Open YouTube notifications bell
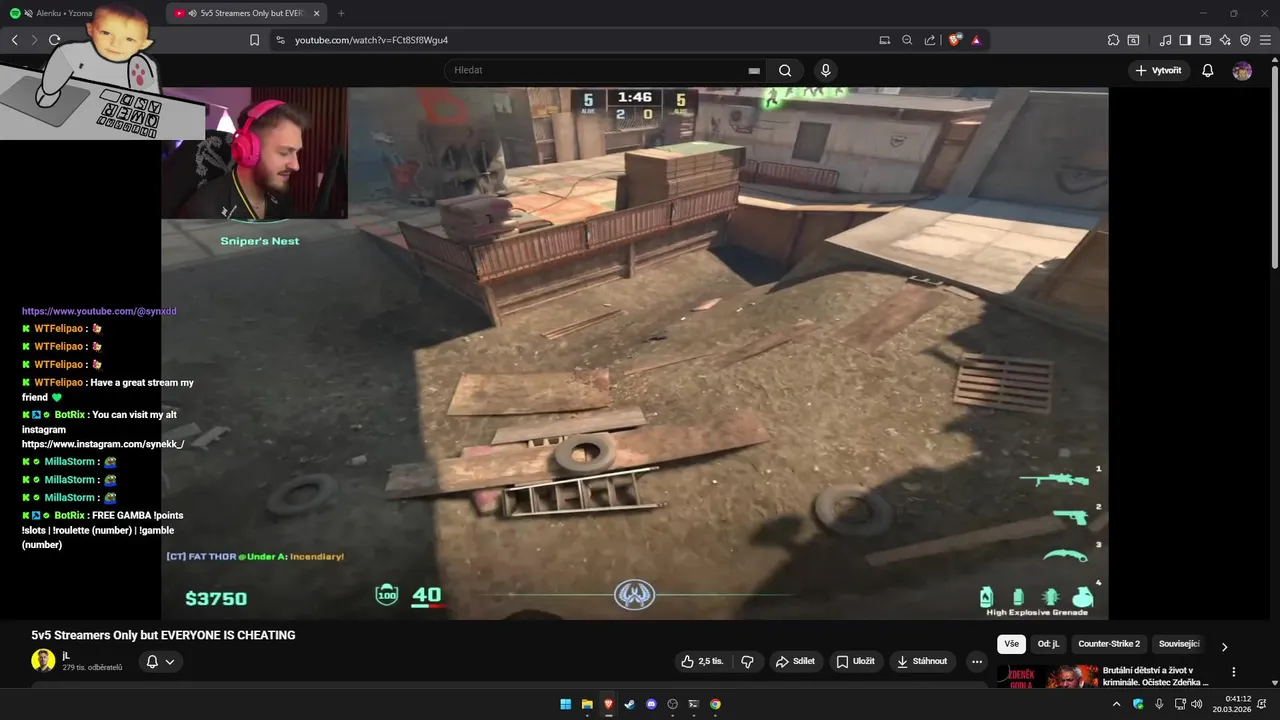1280x720 pixels. point(1208,70)
